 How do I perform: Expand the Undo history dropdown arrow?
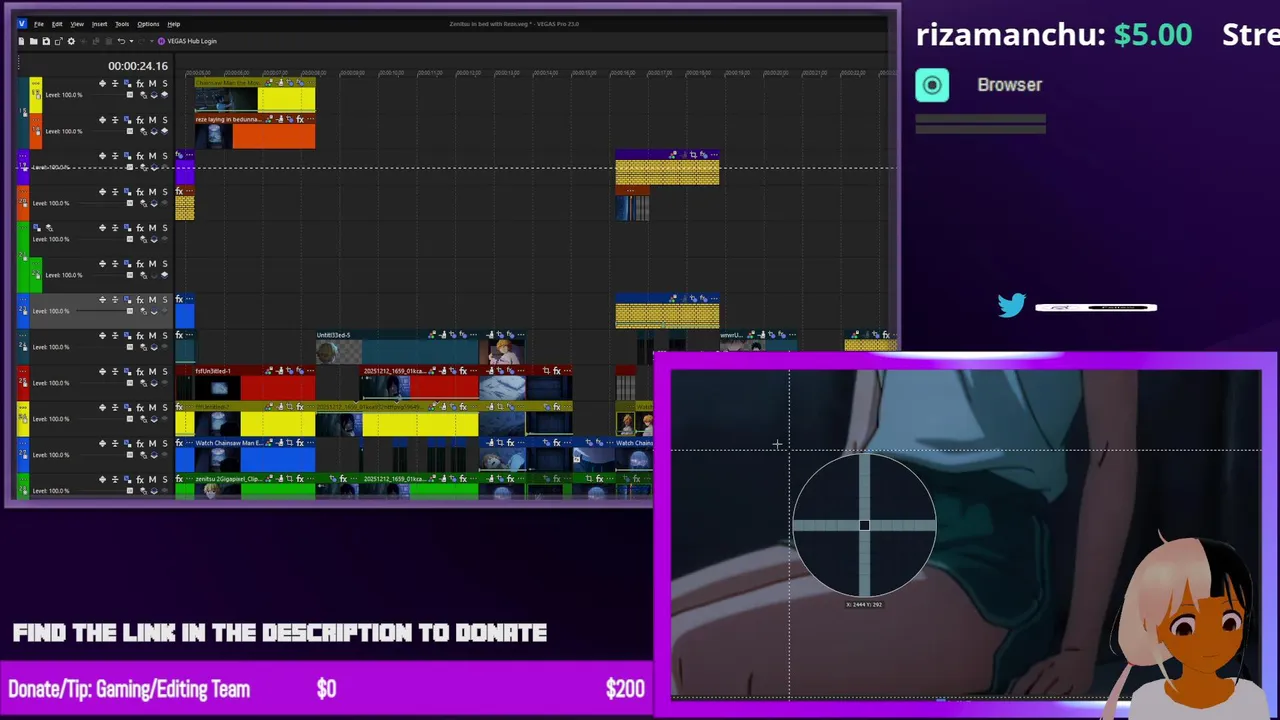click(x=129, y=41)
